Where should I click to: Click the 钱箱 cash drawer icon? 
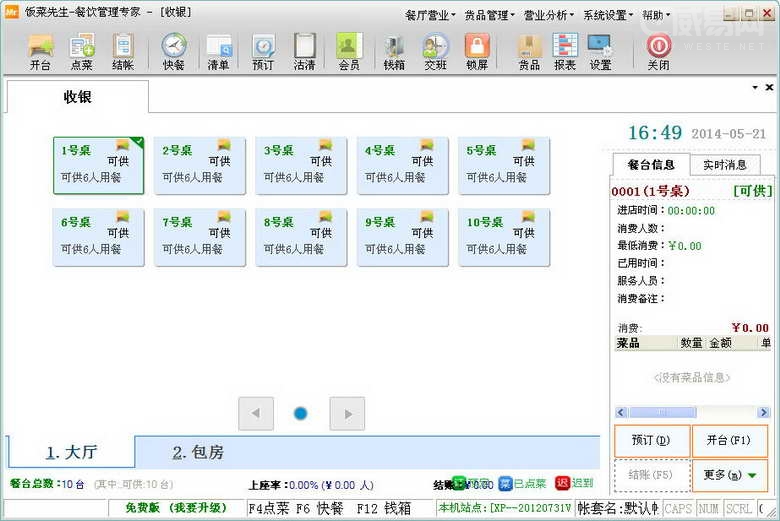point(394,51)
